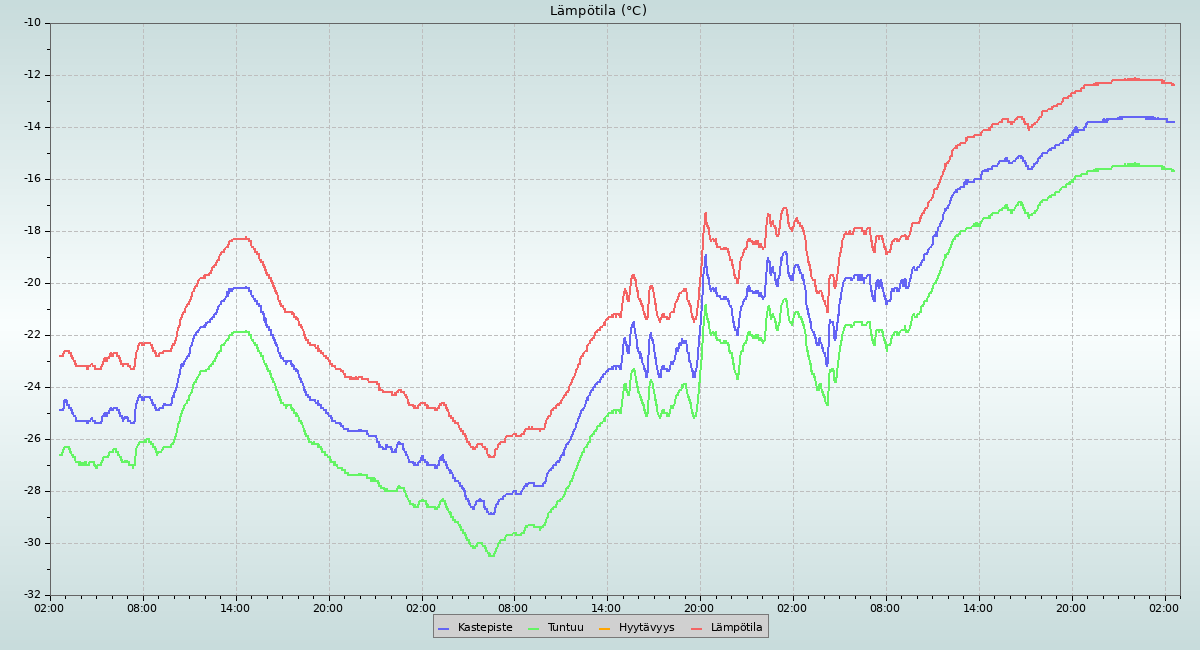Click the red Lämpötila line marker in legend
Screen dimensions: 1200x650
tap(697, 628)
